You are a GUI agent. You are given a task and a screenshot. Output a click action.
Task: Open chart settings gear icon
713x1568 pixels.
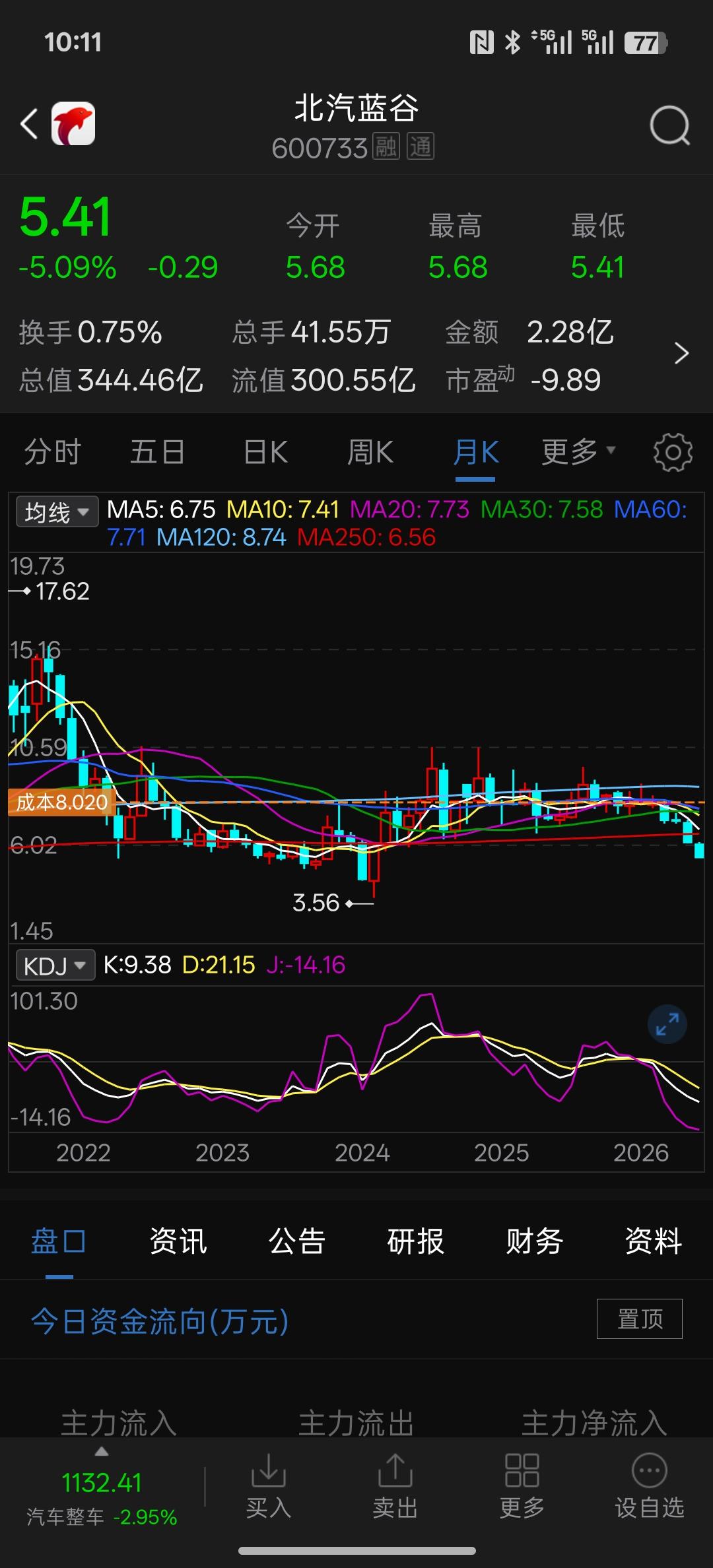(x=673, y=453)
